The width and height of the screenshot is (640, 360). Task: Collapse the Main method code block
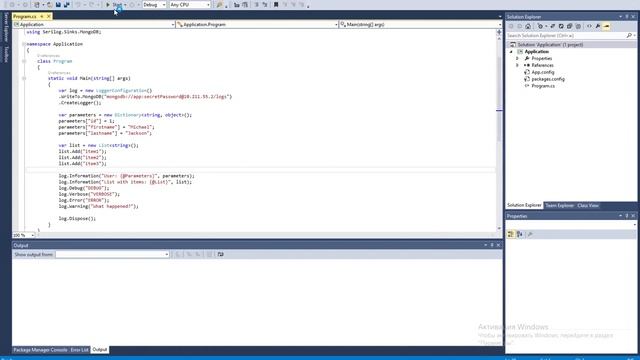24,78
